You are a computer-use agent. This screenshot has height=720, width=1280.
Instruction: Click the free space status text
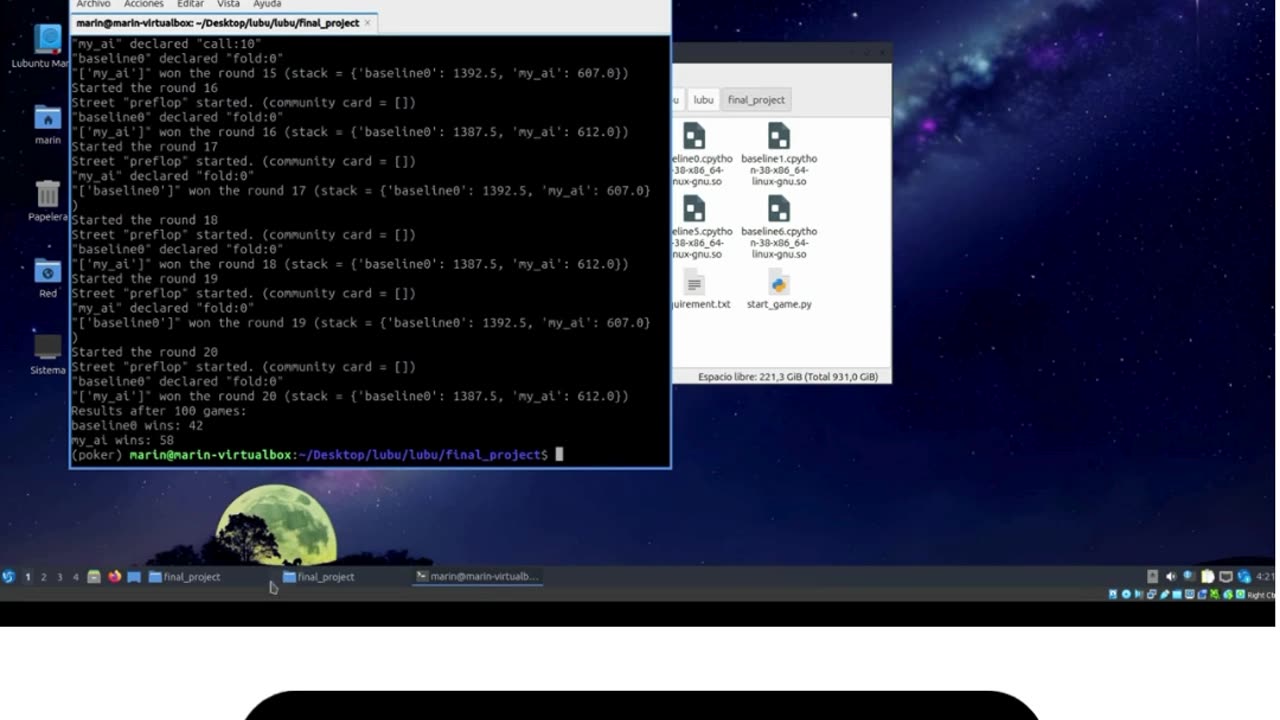(x=788, y=377)
